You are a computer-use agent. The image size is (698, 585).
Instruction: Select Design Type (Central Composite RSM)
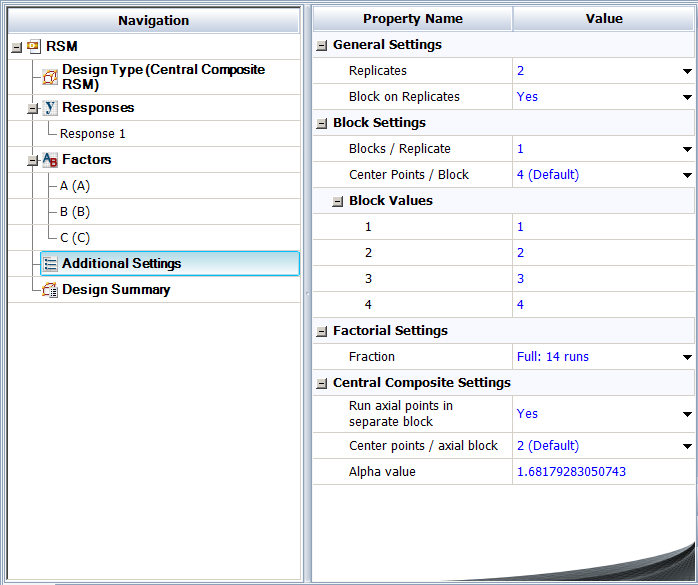tap(163, 77)
